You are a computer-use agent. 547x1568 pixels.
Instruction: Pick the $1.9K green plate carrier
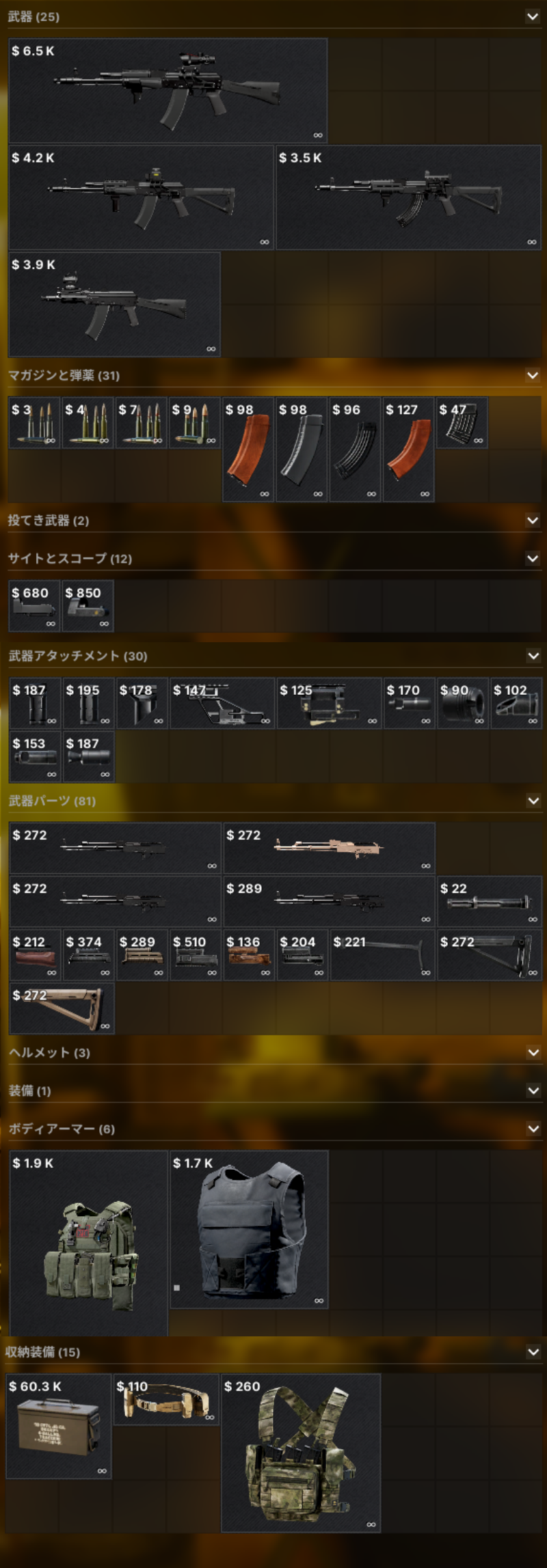pos(88,1242)
